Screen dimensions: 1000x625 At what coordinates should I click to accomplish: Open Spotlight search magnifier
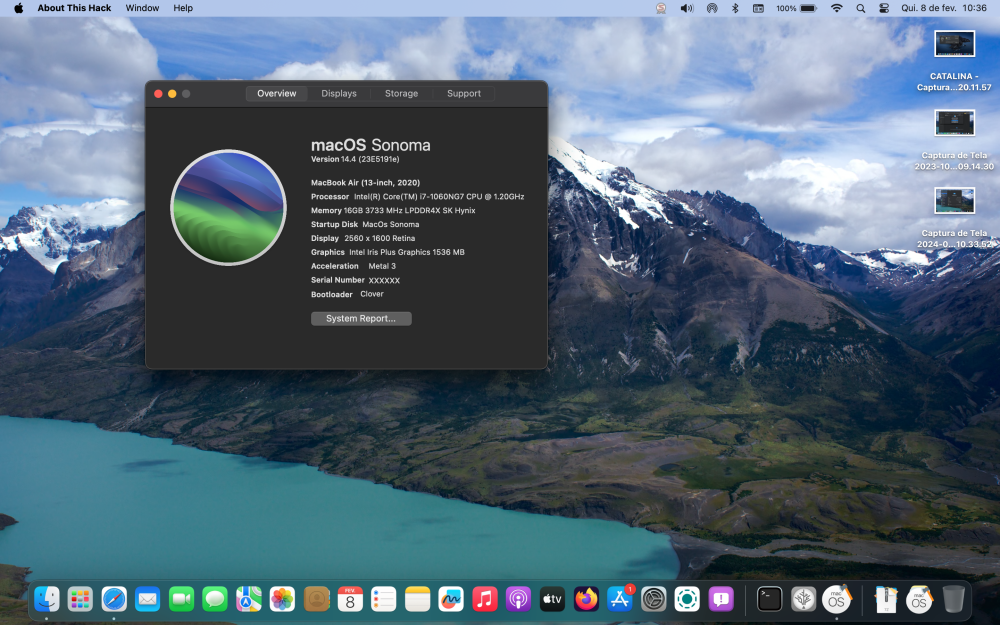tap(860, 8)
